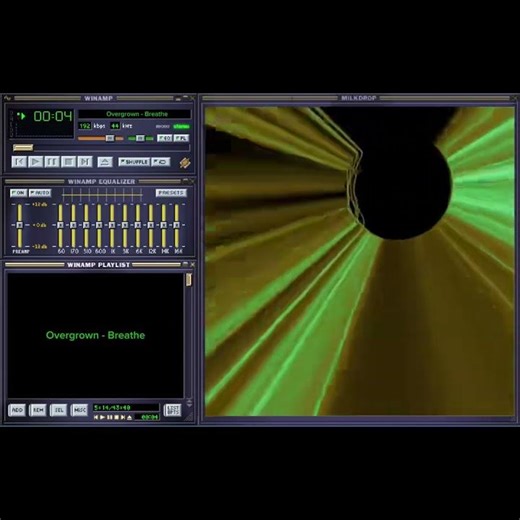Toggle the equalizer AUTO button
Image resolution: width=520 pixels, height=520 pixels.
tap(40, 193)
